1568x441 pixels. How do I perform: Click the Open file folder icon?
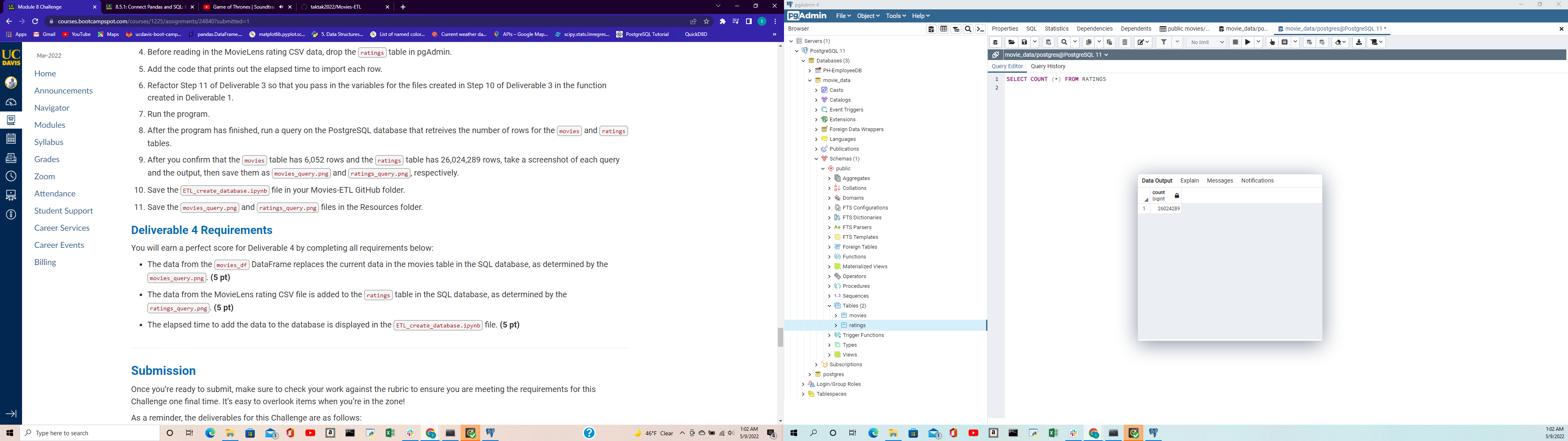point(1011,42)
